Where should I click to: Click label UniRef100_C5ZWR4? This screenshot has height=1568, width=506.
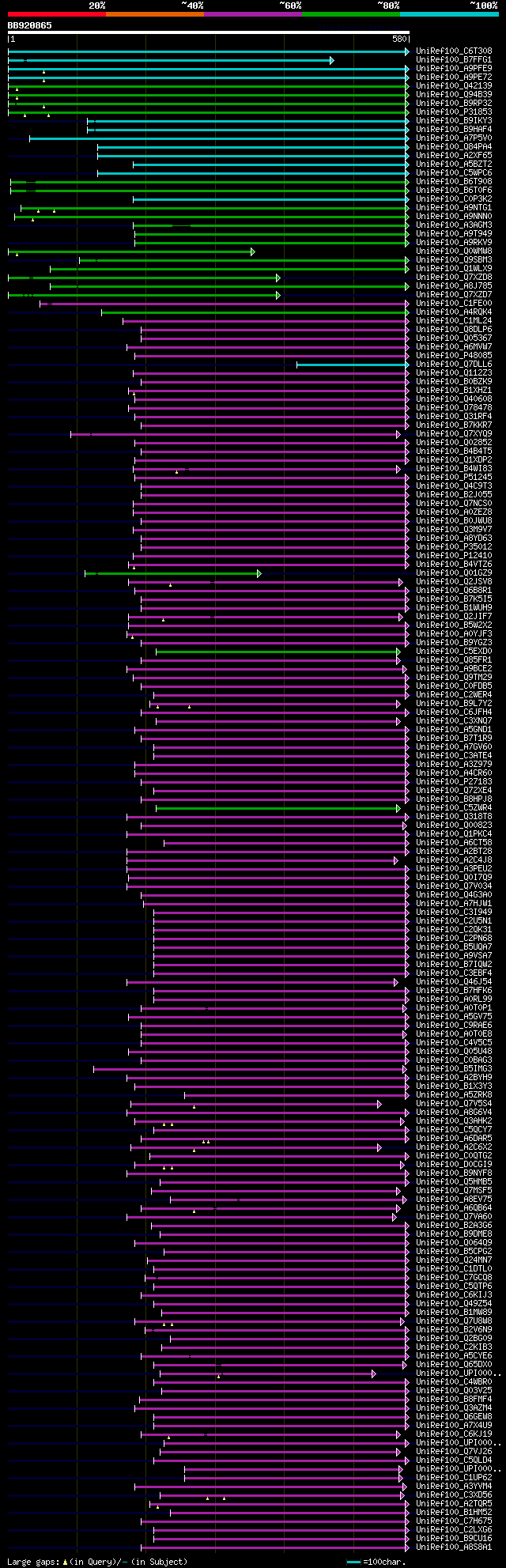454,808
